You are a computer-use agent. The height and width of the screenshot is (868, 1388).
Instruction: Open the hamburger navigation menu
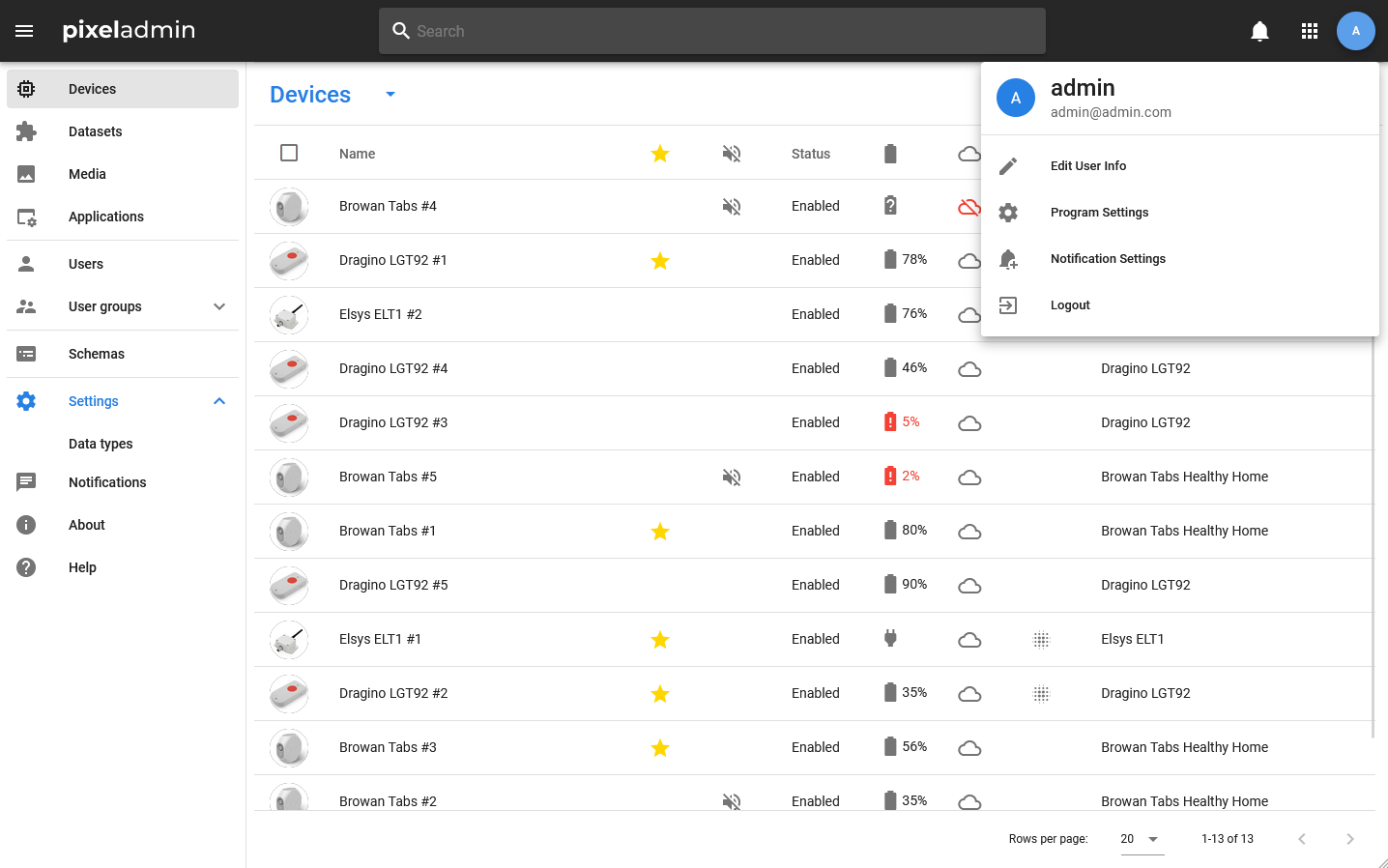(24, 31)
